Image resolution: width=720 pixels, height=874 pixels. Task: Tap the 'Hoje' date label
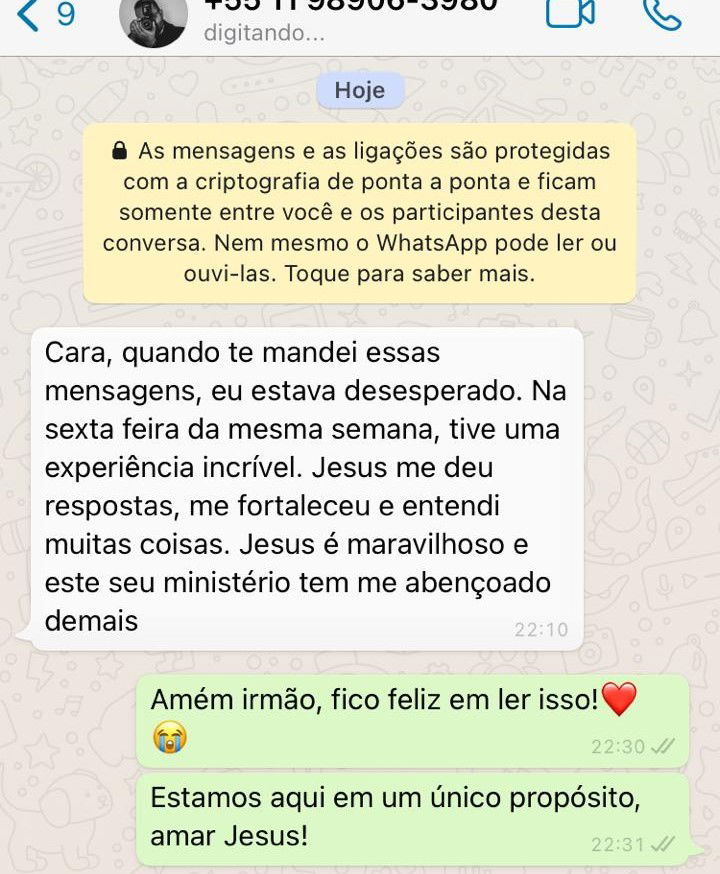tap(360, 90)
